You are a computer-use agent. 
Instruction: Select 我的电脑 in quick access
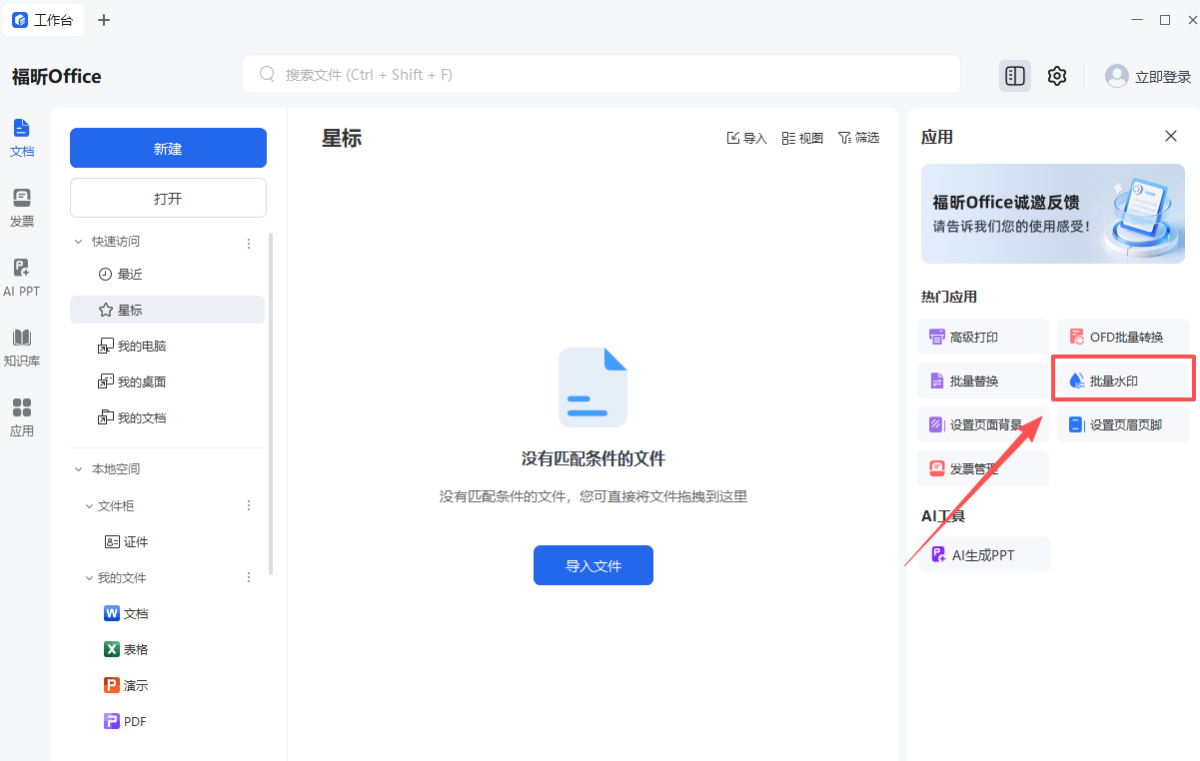click(x=167, y=346)
